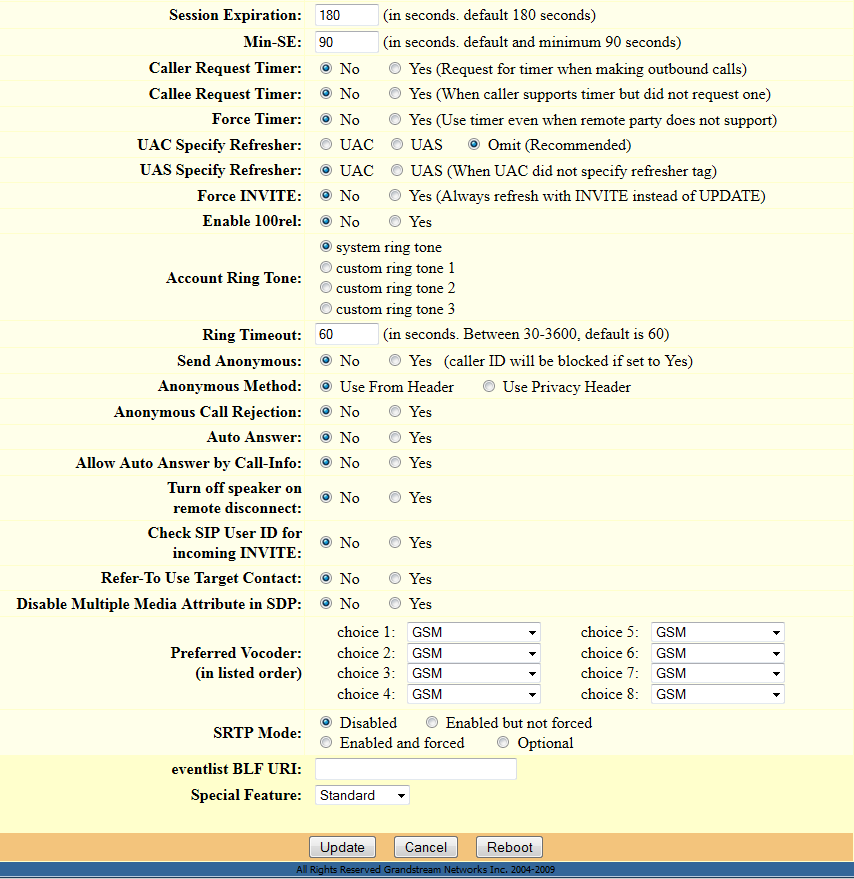Select custom ring tone 2
854x879 pixels.
click(x=326, y=288)
